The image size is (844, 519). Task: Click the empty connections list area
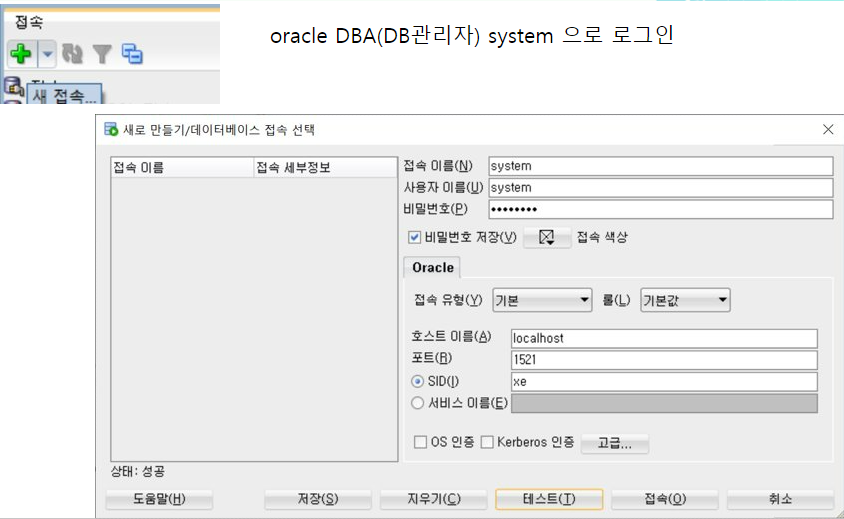(254, 319)
